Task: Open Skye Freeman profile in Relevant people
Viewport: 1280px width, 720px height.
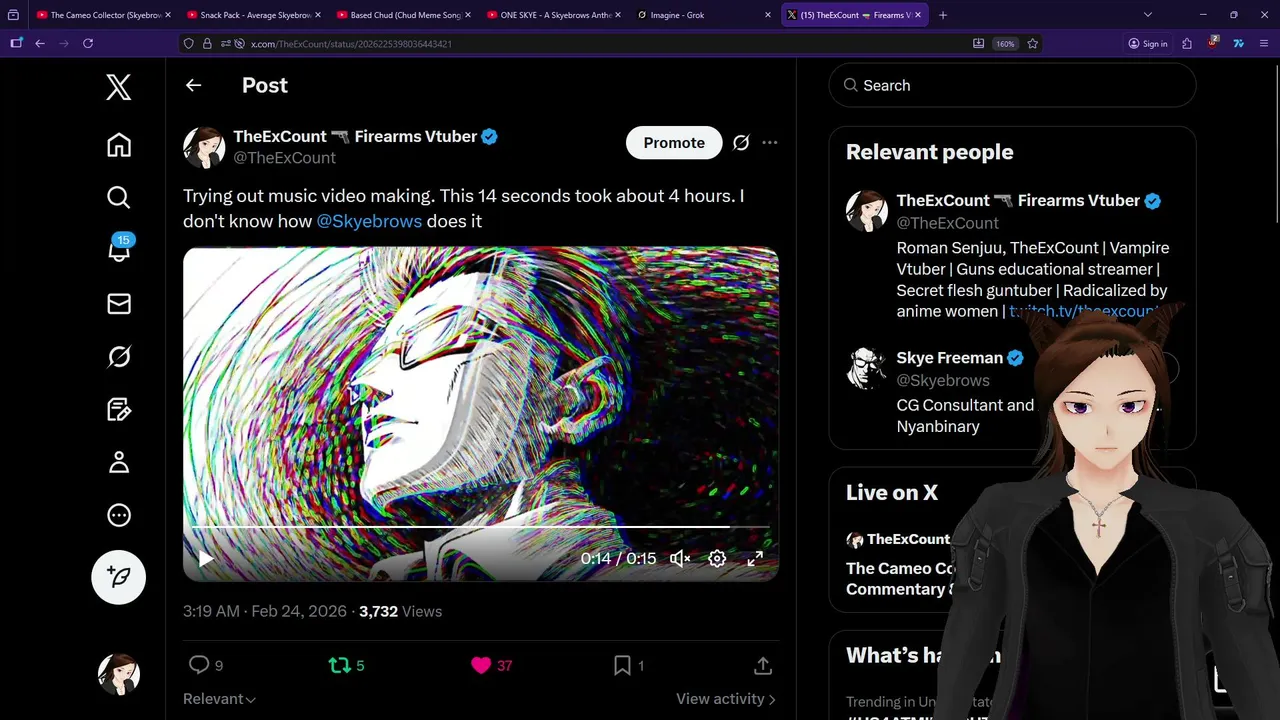Action: [949, 358]
